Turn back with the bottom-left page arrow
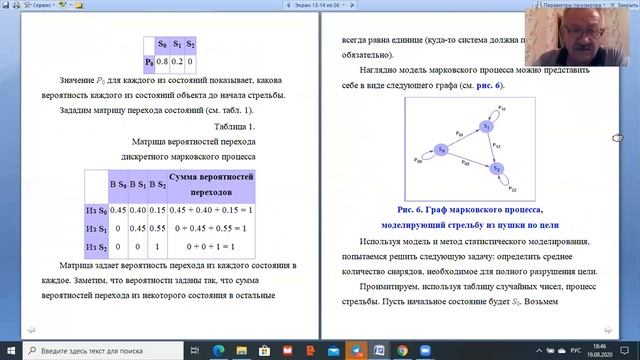The image size is (640, 360). pos(31,330)
